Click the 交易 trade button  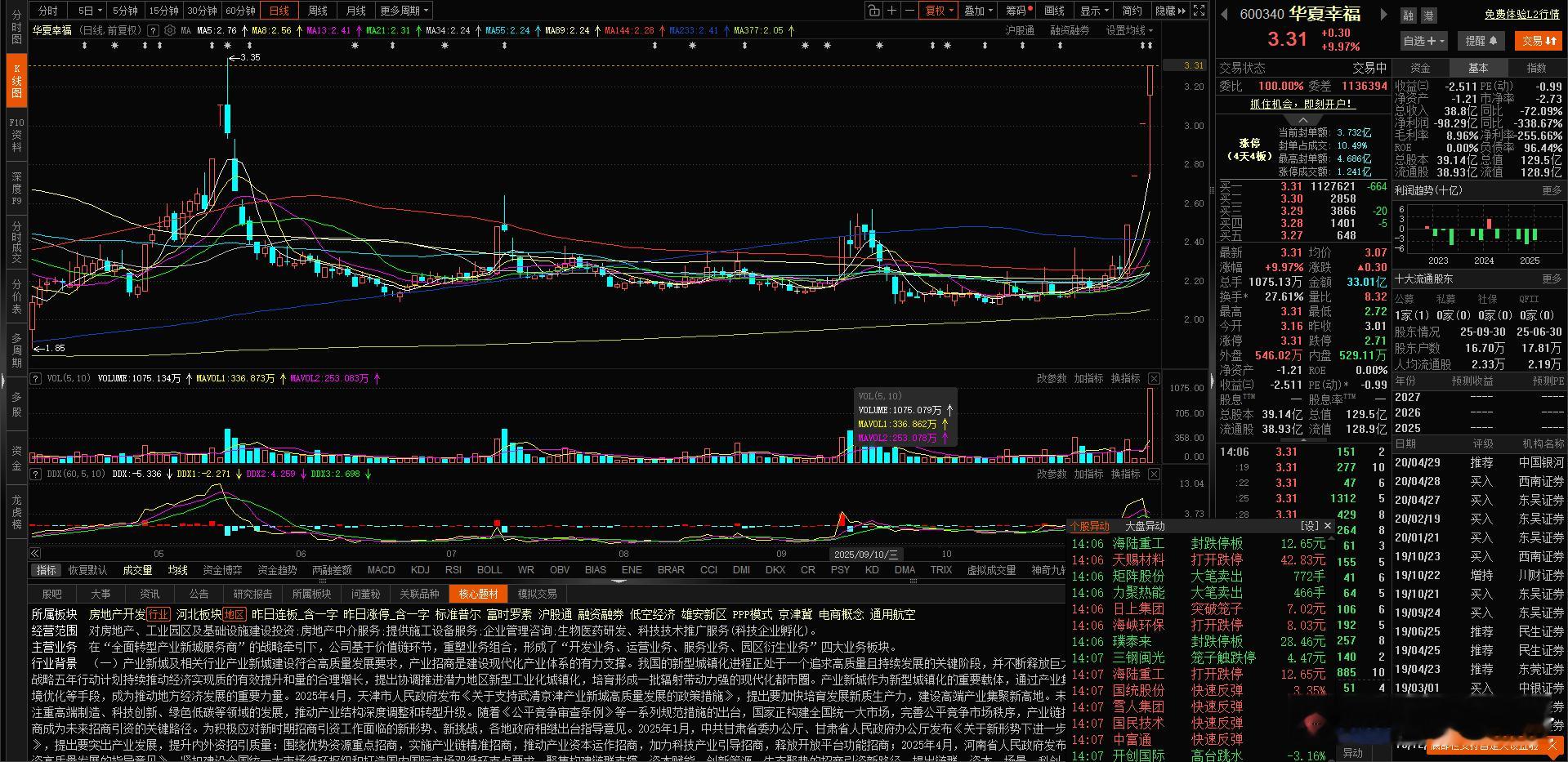click(x=1539, y=41)
